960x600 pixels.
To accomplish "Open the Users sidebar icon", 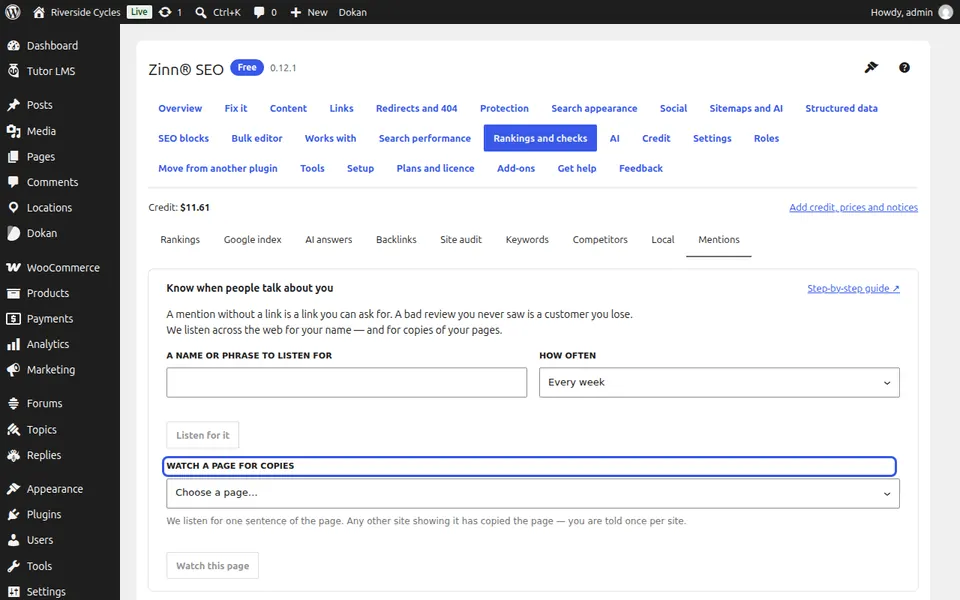I will click(x=13, y=540).
